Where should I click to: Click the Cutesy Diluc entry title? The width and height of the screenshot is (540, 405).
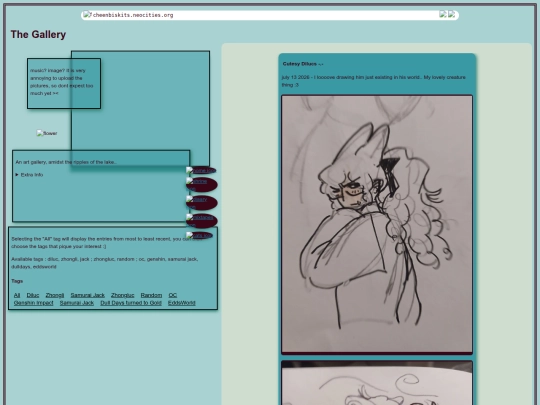[x=303, y=64]
